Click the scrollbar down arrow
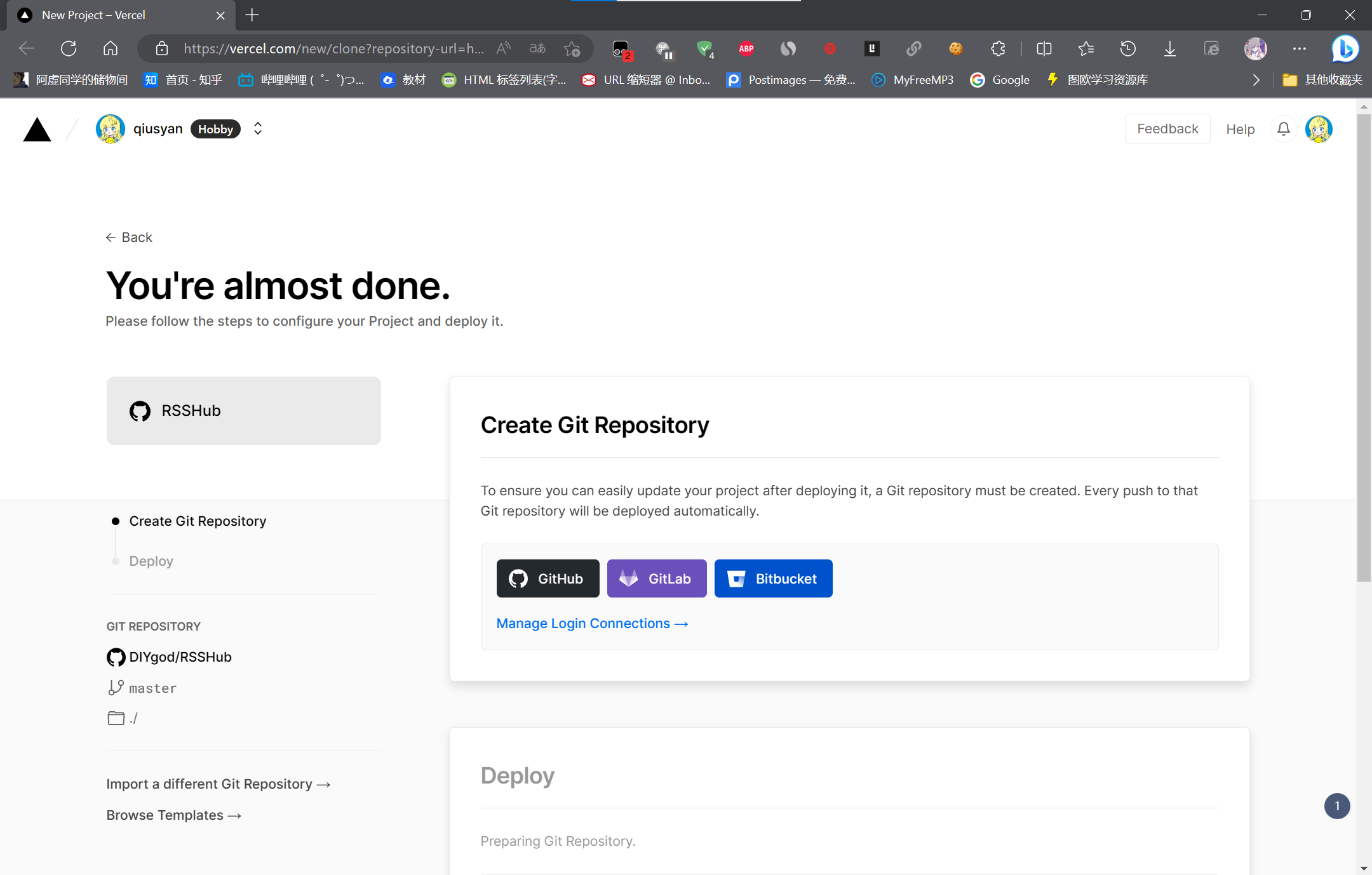Image resolution: width=1372 pixels, height=875 pixels. 1364,867
